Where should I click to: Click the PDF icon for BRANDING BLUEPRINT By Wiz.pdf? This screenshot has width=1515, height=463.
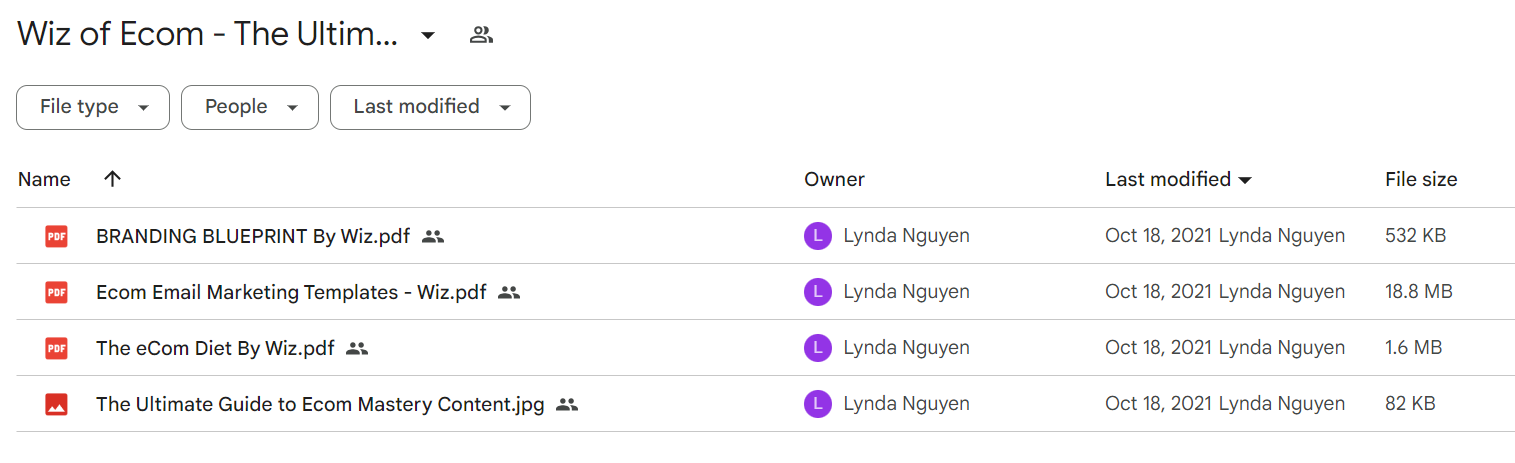tap(56, 237)
